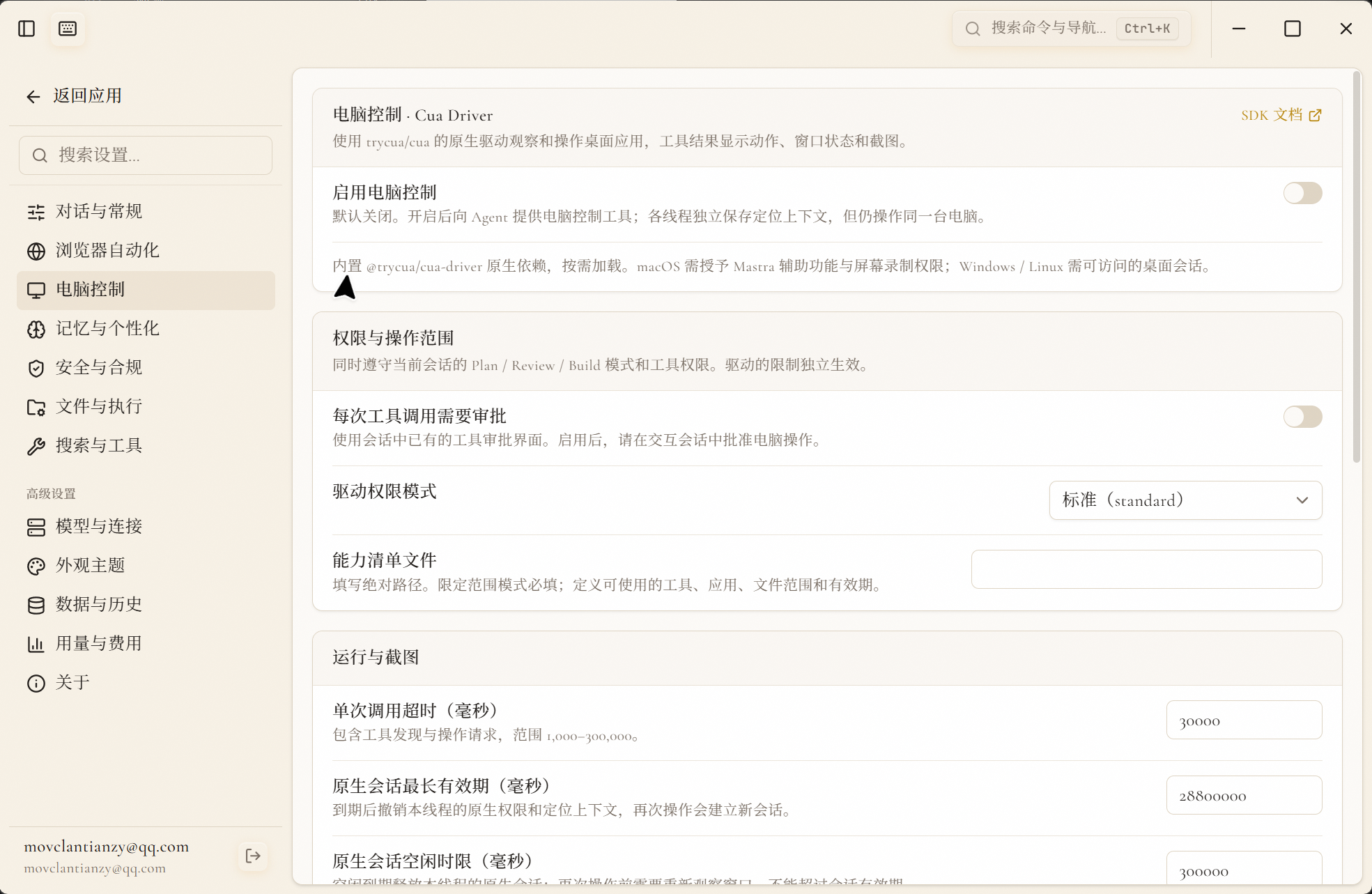Toggle 每次工具调用需要审批 switch

pos(1302,417)
